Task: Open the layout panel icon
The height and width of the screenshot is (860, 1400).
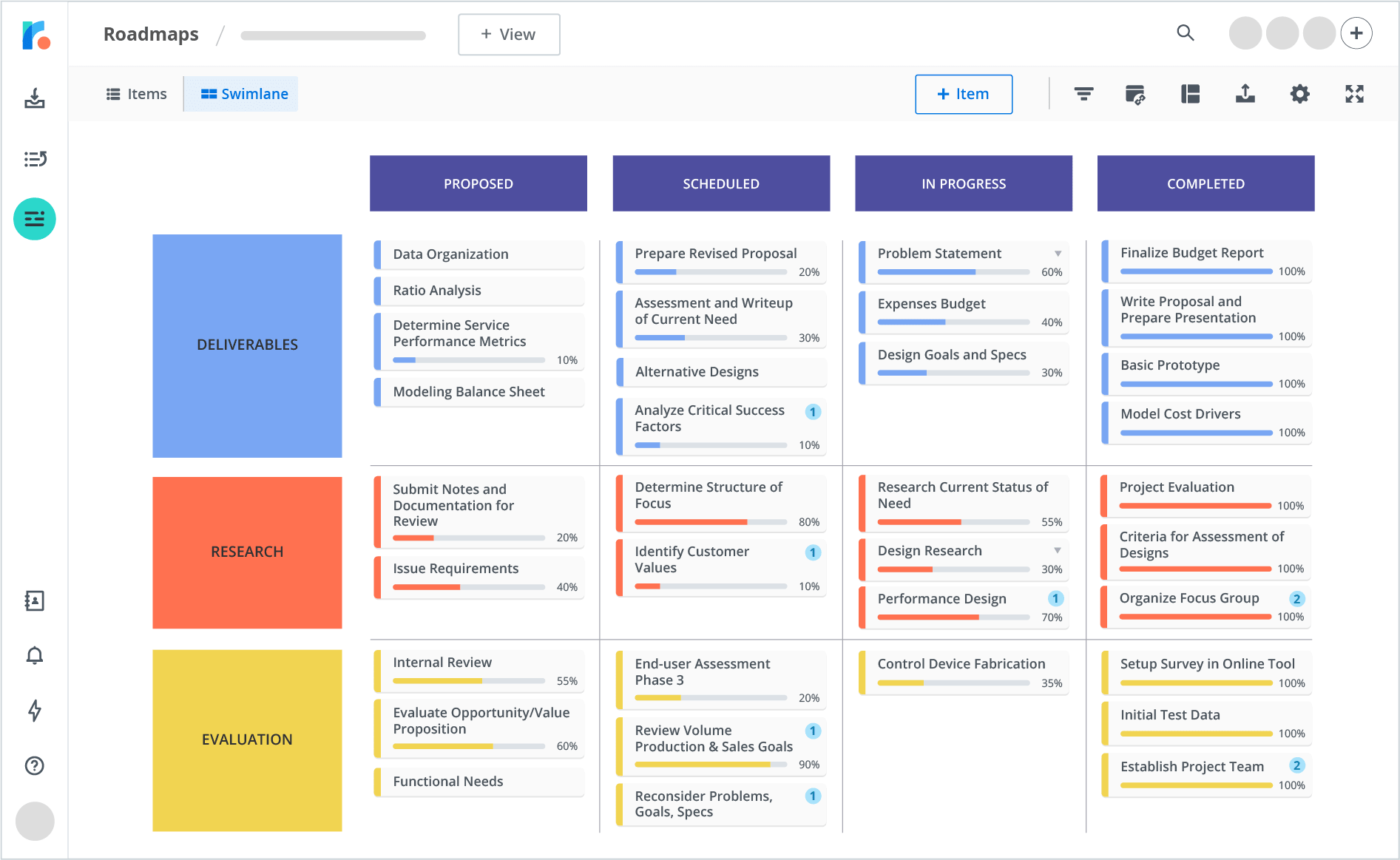Action: [1191, 94]
